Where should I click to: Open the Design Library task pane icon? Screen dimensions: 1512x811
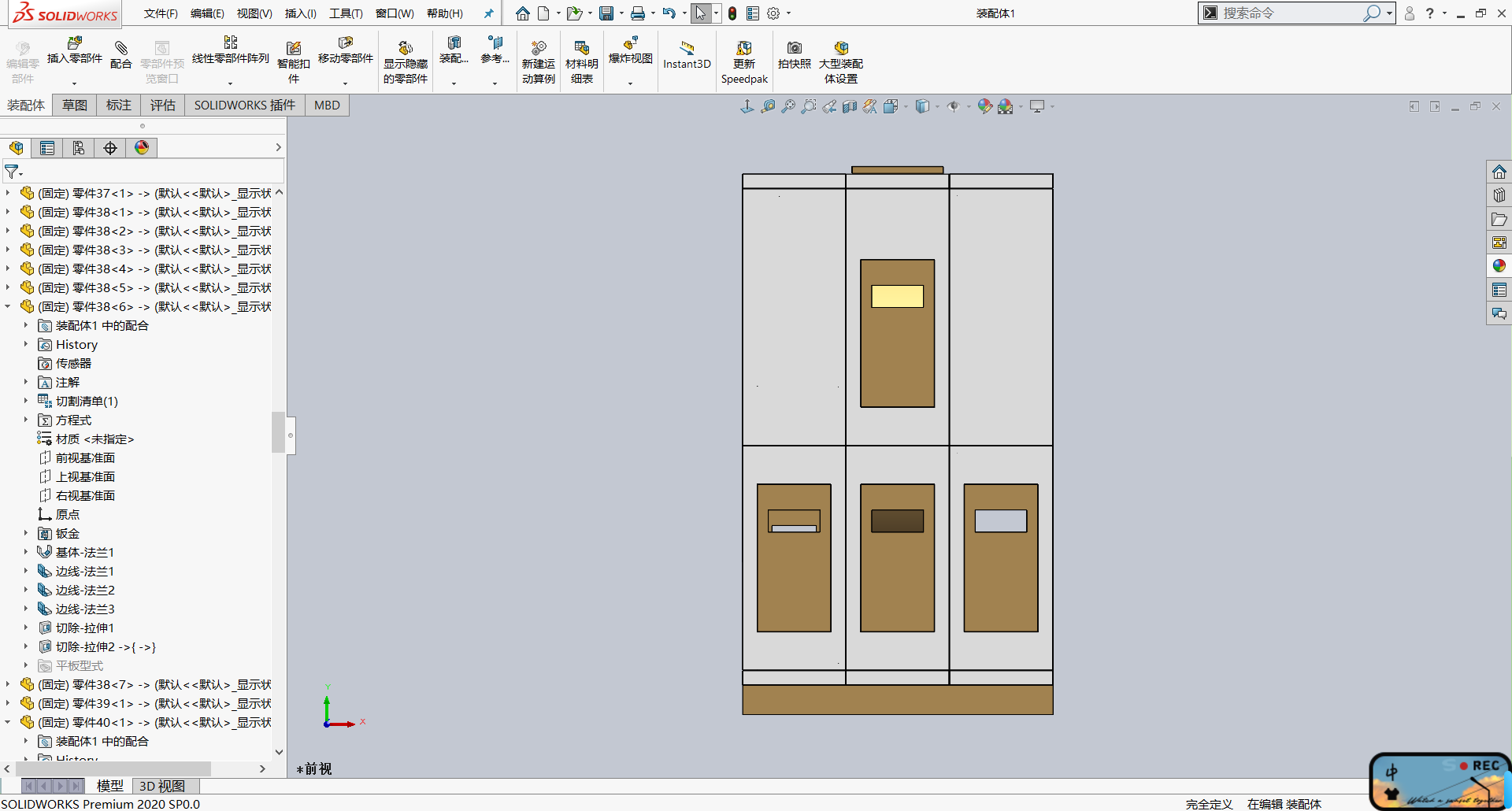click(1499, 195)
